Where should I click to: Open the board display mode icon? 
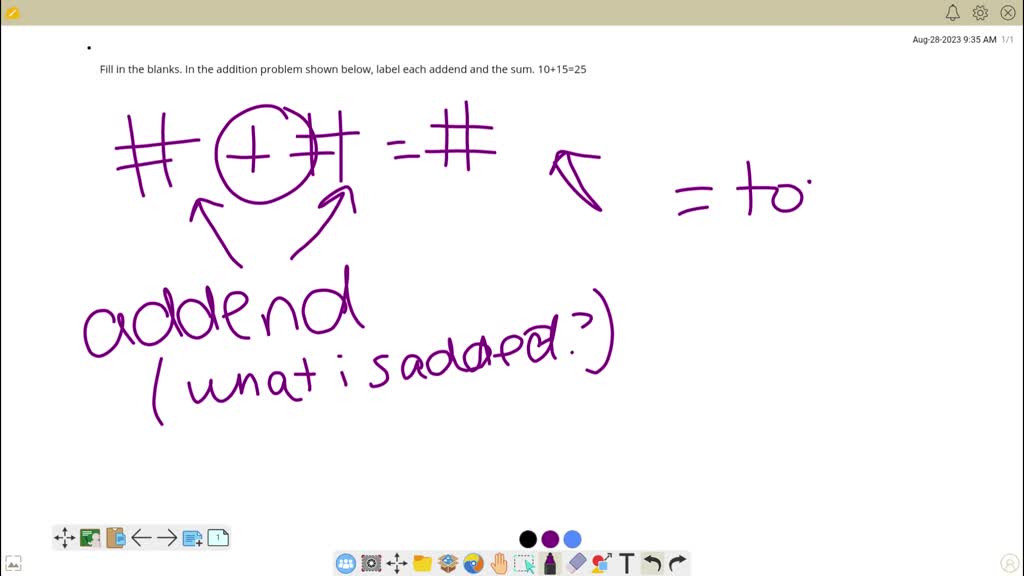coord(89,537)
